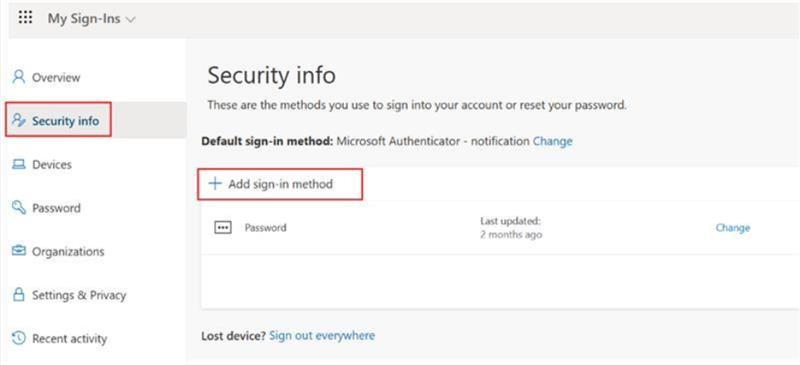Click the Recent activity clock icon

pos(19,338)
